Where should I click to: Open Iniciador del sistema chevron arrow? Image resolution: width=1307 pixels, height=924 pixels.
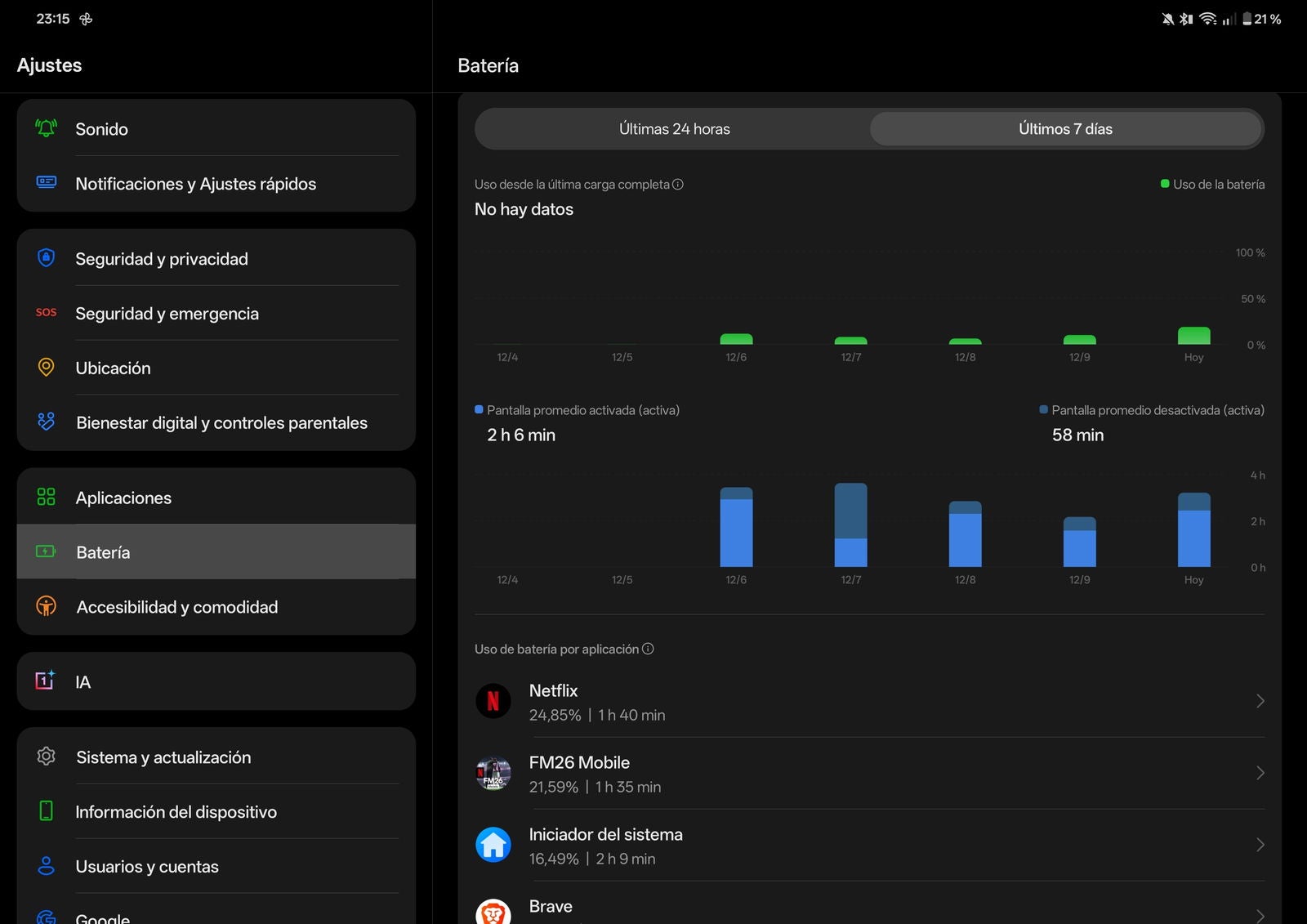click(1260, 845)
